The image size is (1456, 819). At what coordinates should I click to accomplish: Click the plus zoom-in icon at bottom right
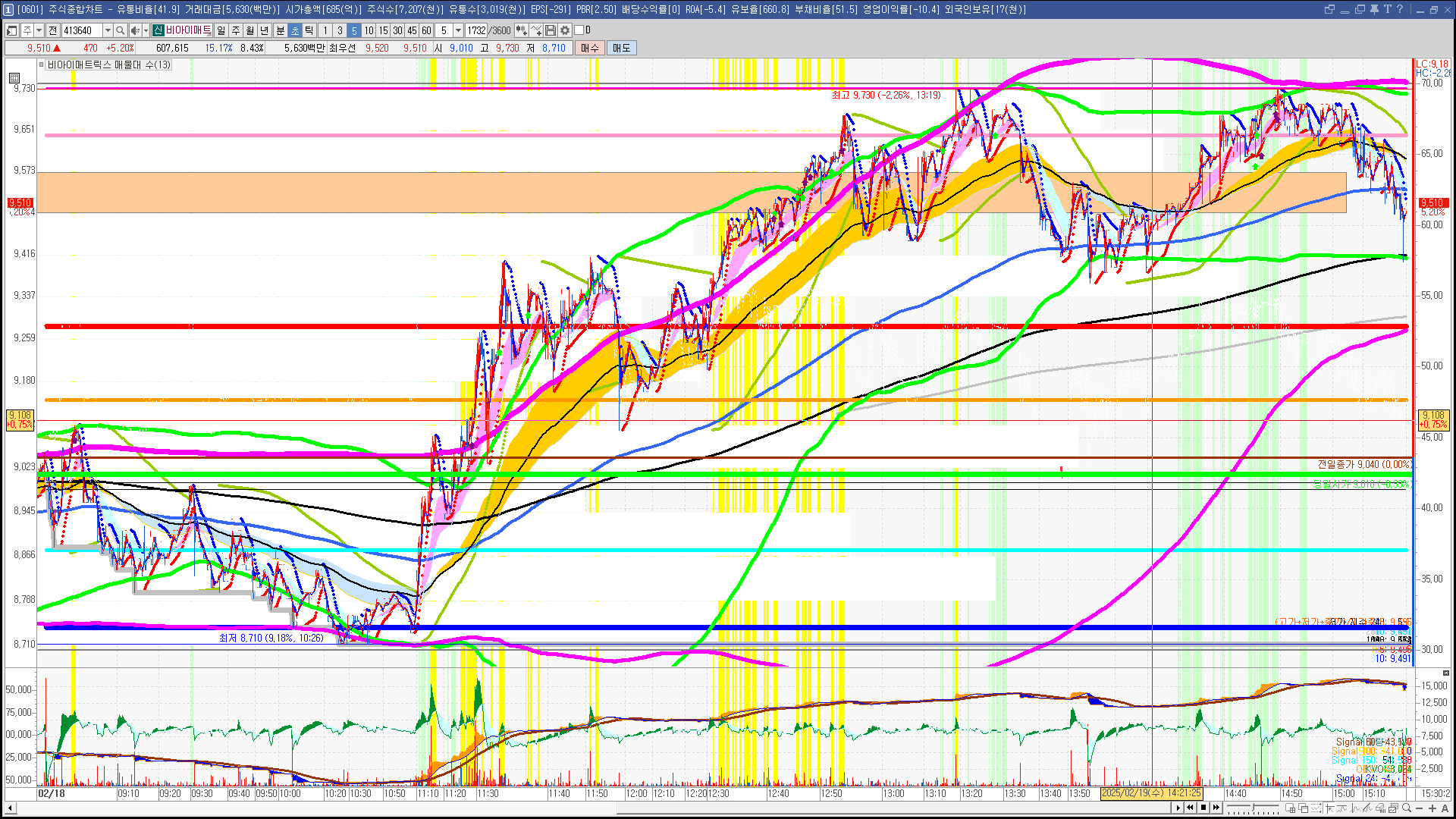pyautogui.click(x=1432, y=808)
